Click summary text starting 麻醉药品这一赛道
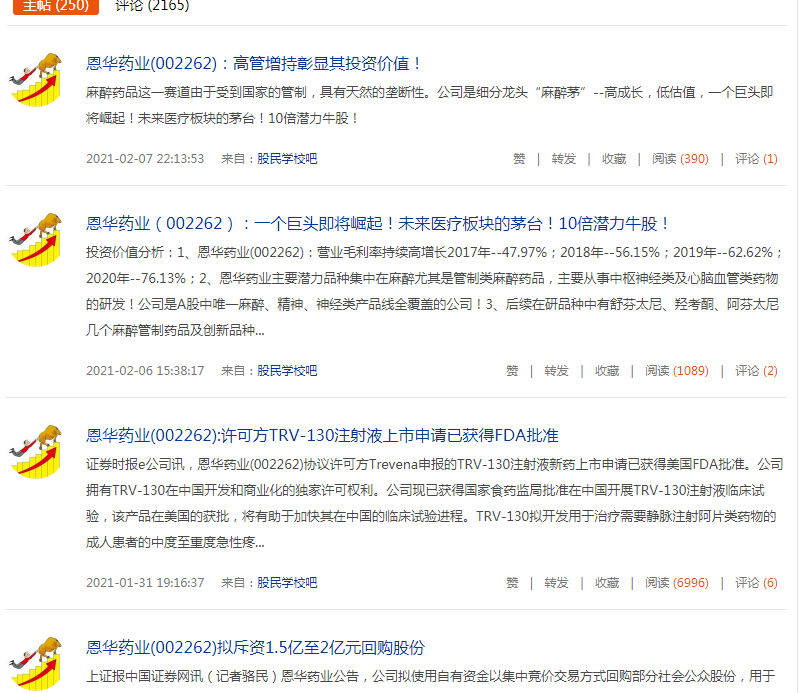Image resolution: width=811 pixels, height=693 pixels. pyautogui.click(x=429, y=106)
